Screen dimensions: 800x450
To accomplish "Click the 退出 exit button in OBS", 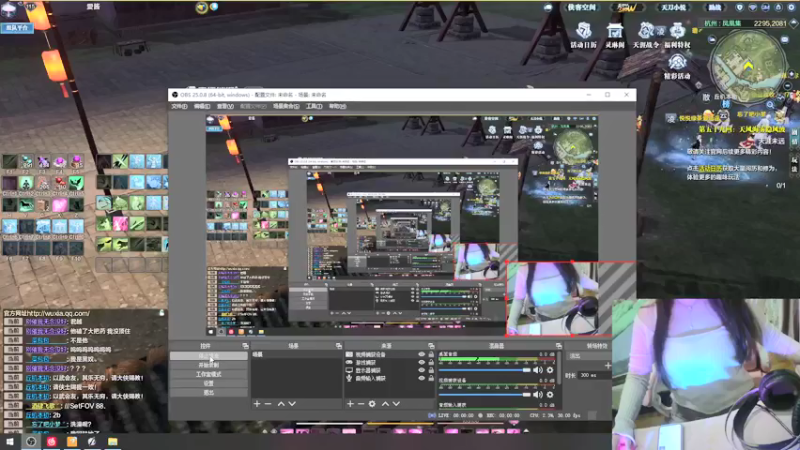I will click(209, 393).
